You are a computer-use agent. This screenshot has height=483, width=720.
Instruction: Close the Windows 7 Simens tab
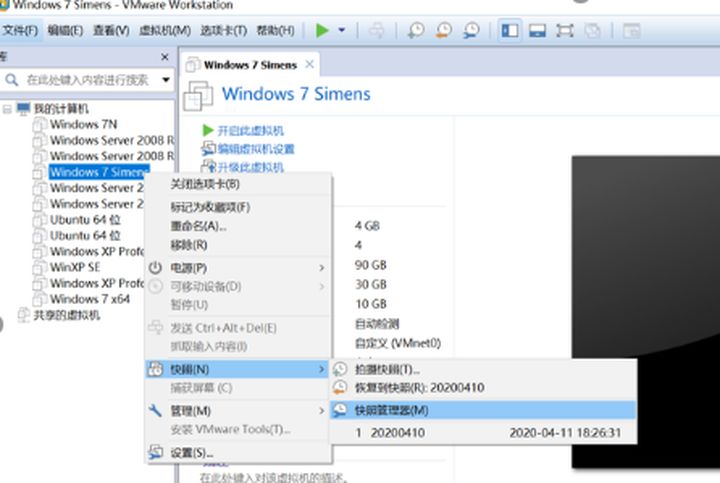tap(310, 64)
